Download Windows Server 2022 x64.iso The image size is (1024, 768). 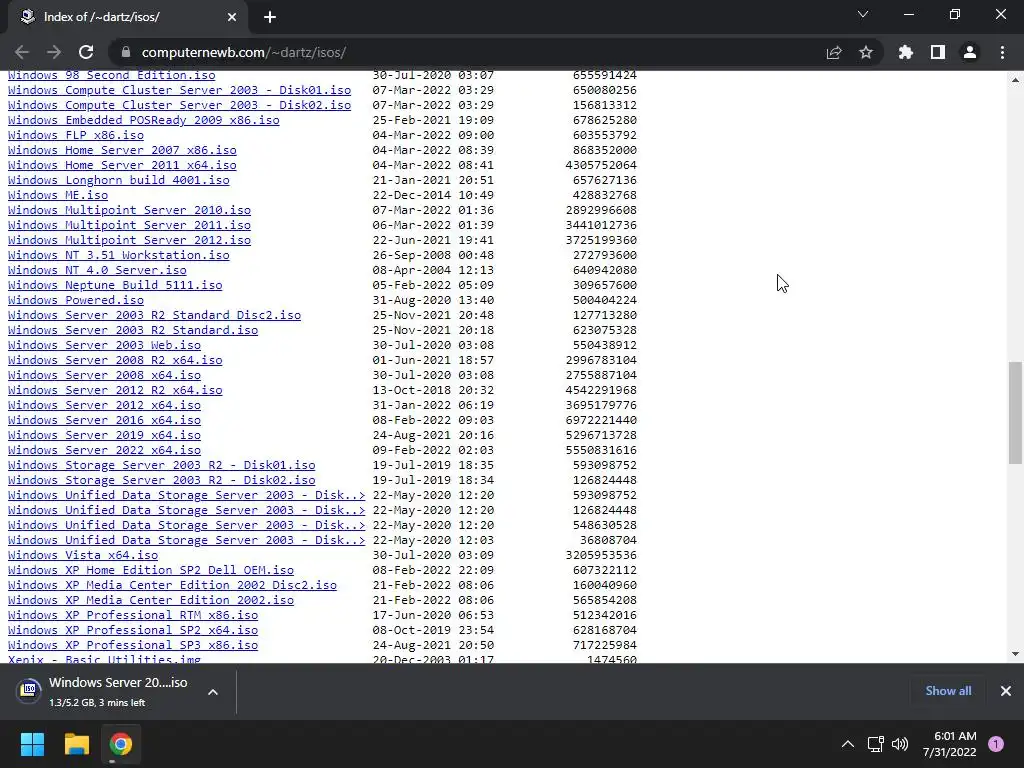click(104, 450)
